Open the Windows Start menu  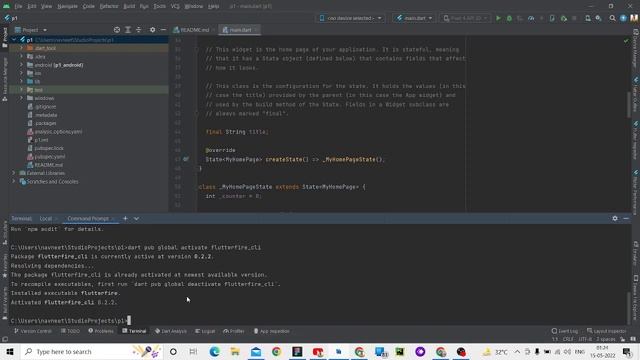coord(10,351)
